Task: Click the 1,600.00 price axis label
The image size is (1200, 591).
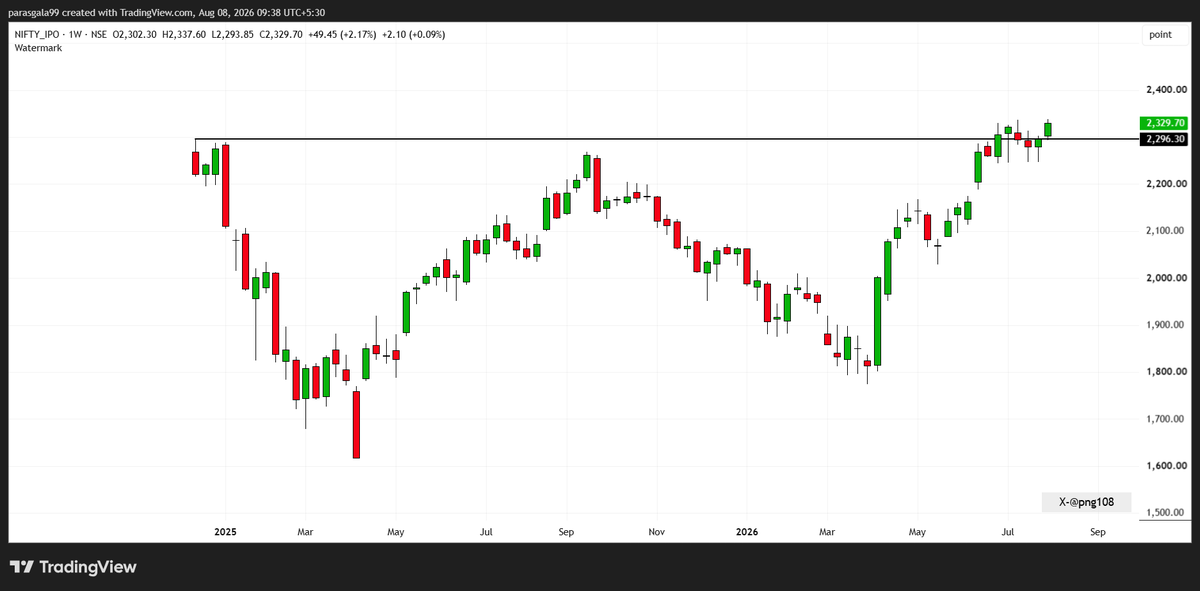Action: pyautogui.click(x=1165, y=466)
